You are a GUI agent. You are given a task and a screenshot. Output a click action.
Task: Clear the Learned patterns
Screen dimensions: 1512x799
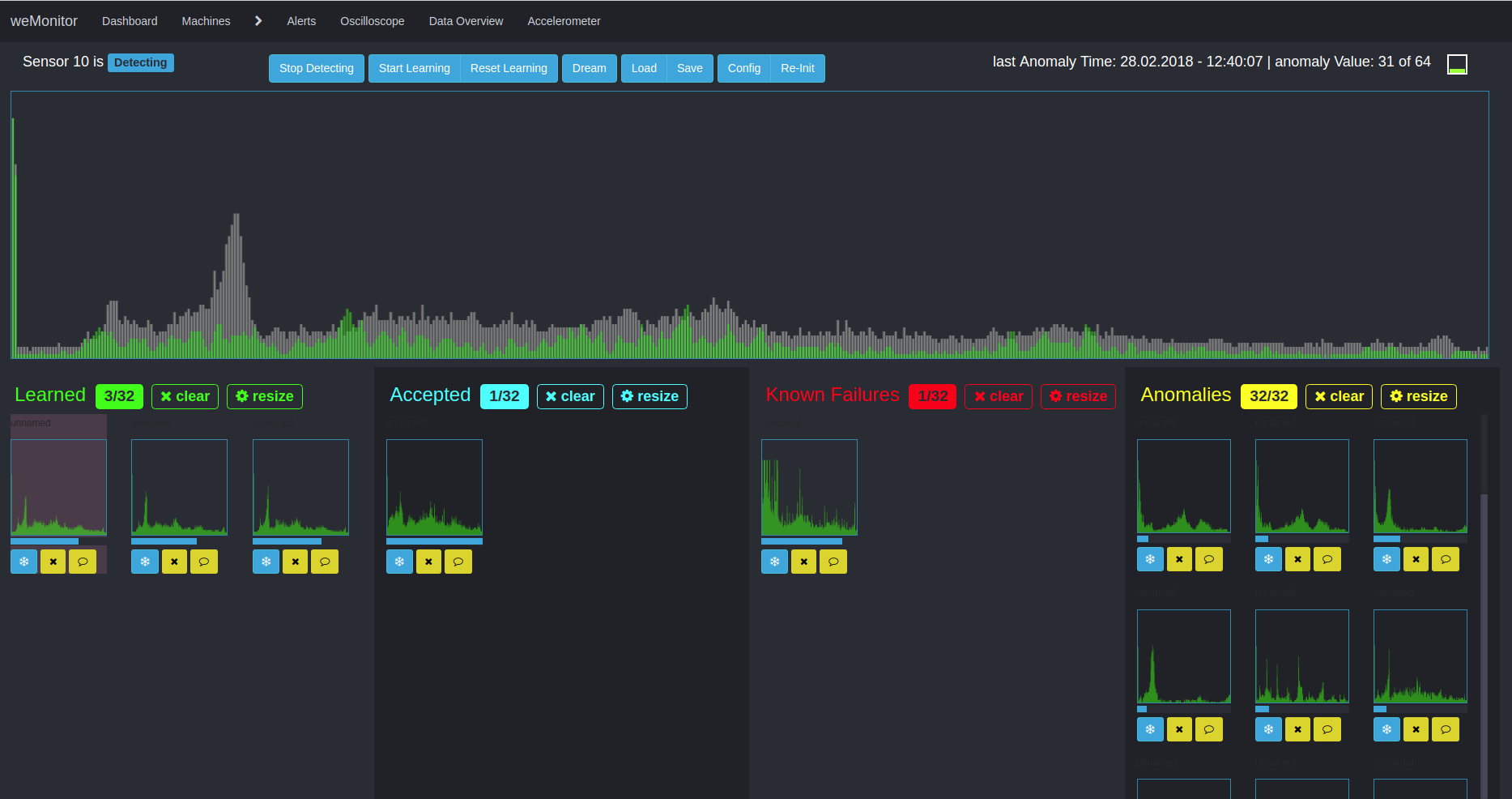(x=185, y=396)
